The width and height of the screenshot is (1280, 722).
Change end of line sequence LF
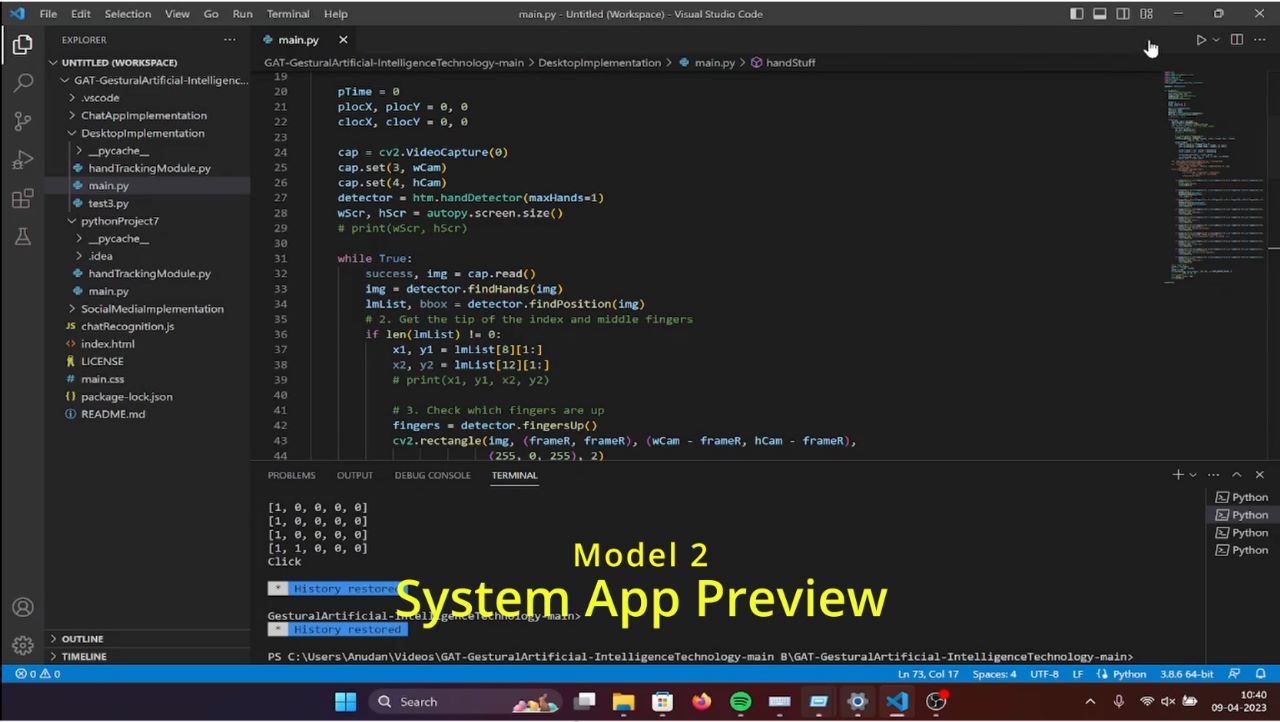coord(1078,674)
